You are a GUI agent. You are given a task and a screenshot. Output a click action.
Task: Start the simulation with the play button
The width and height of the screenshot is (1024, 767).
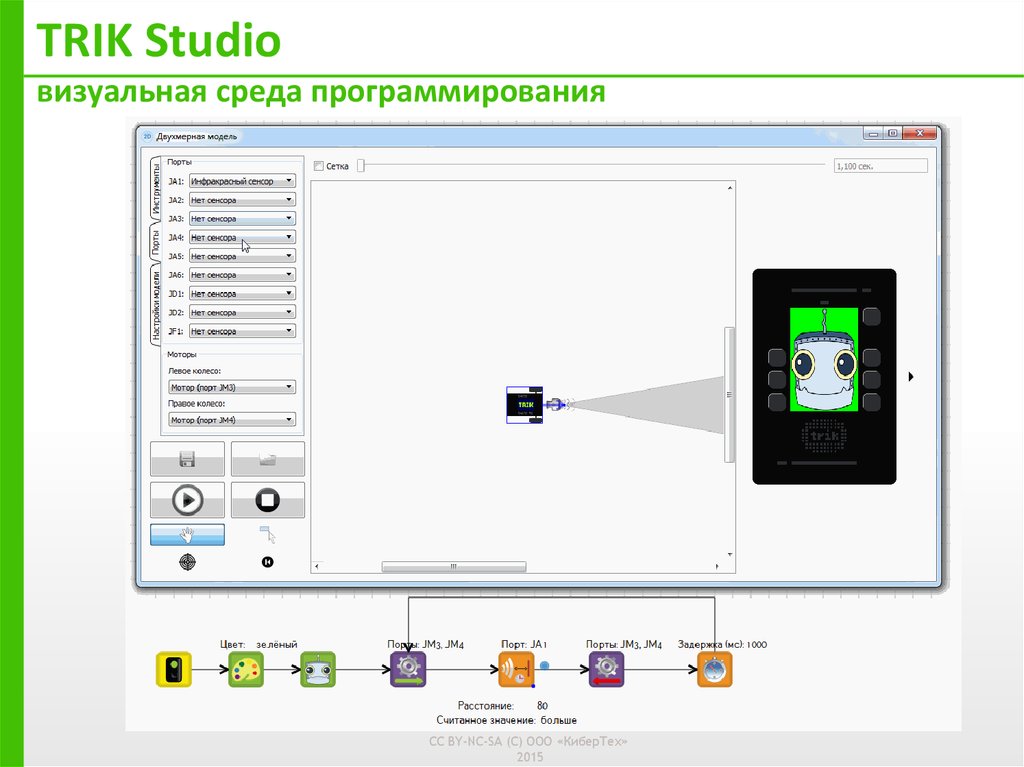pos(187,499)
